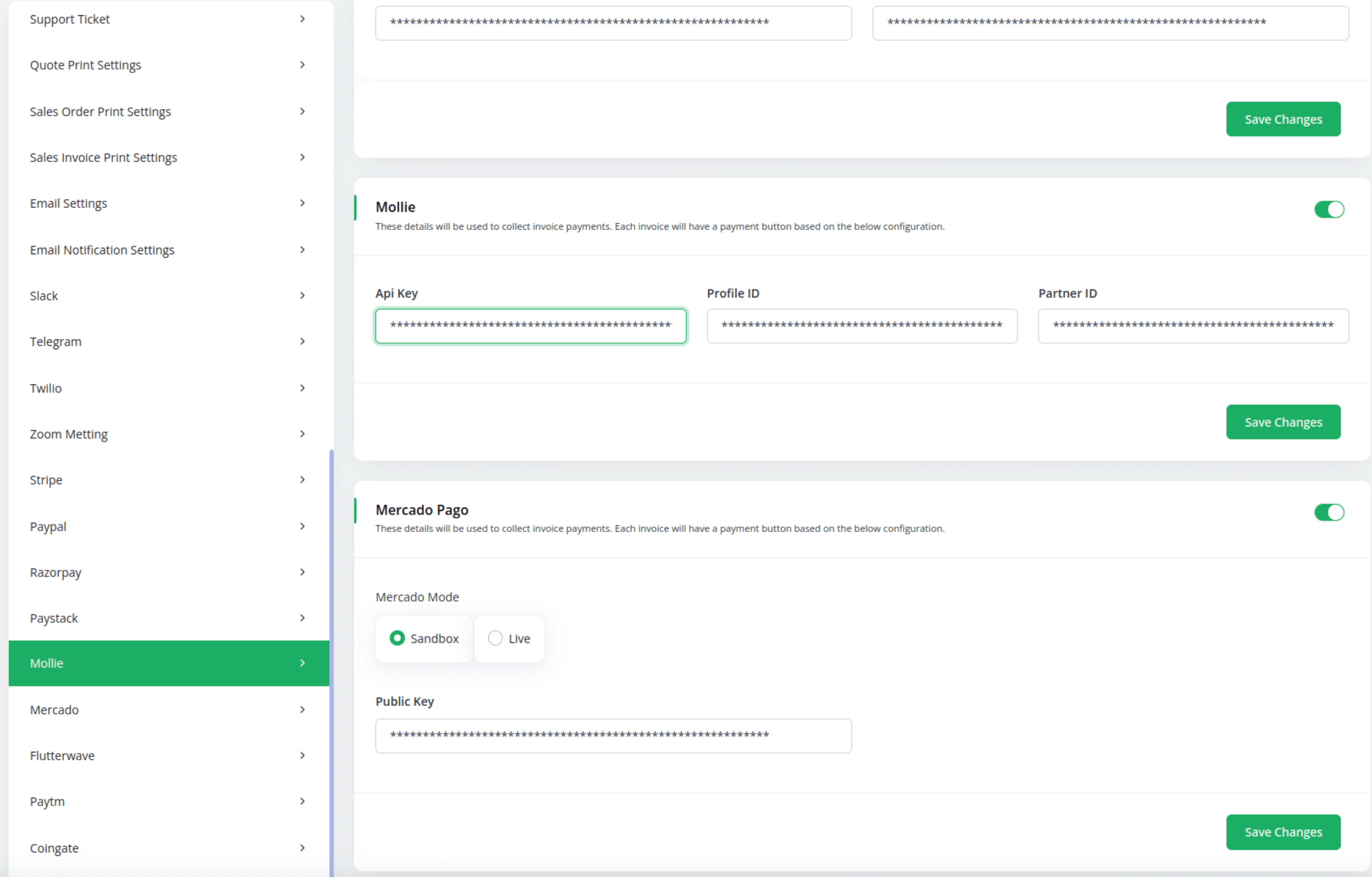Viewport: 1372px width, 877px height.
Task: Go to Sales Order Print Settings
Action: (x=169, y=112)
